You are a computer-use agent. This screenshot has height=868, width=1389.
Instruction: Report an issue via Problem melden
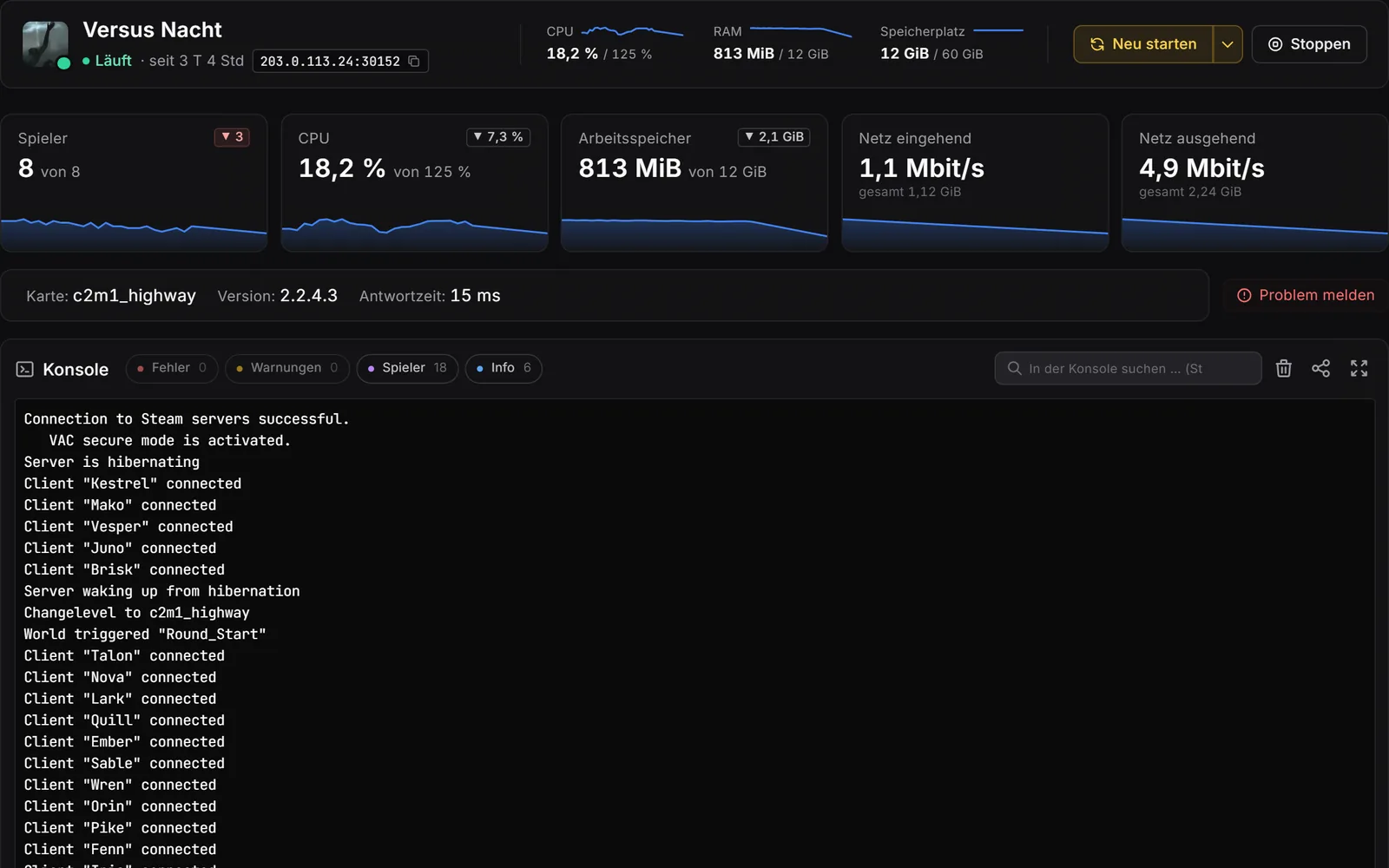1306,295
